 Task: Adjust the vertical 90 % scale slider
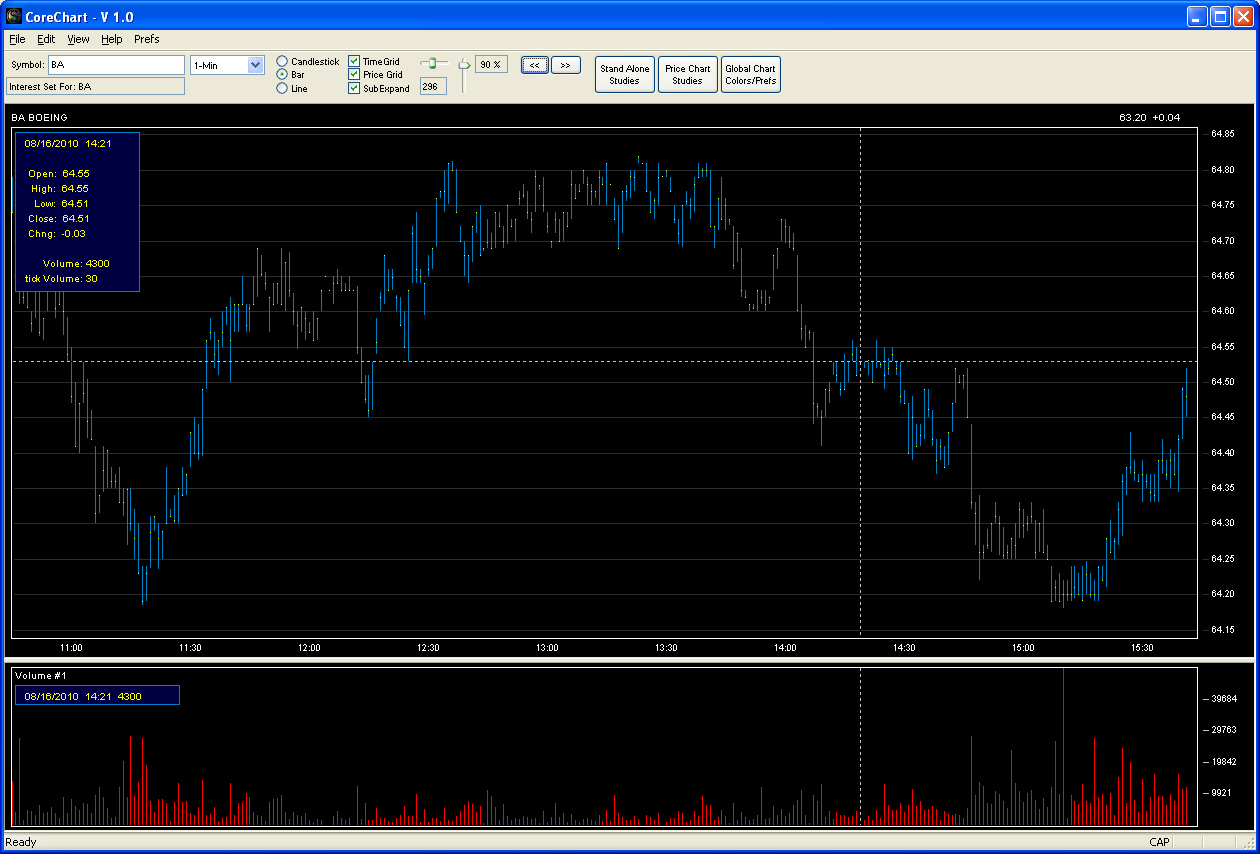tap(464, 65)
